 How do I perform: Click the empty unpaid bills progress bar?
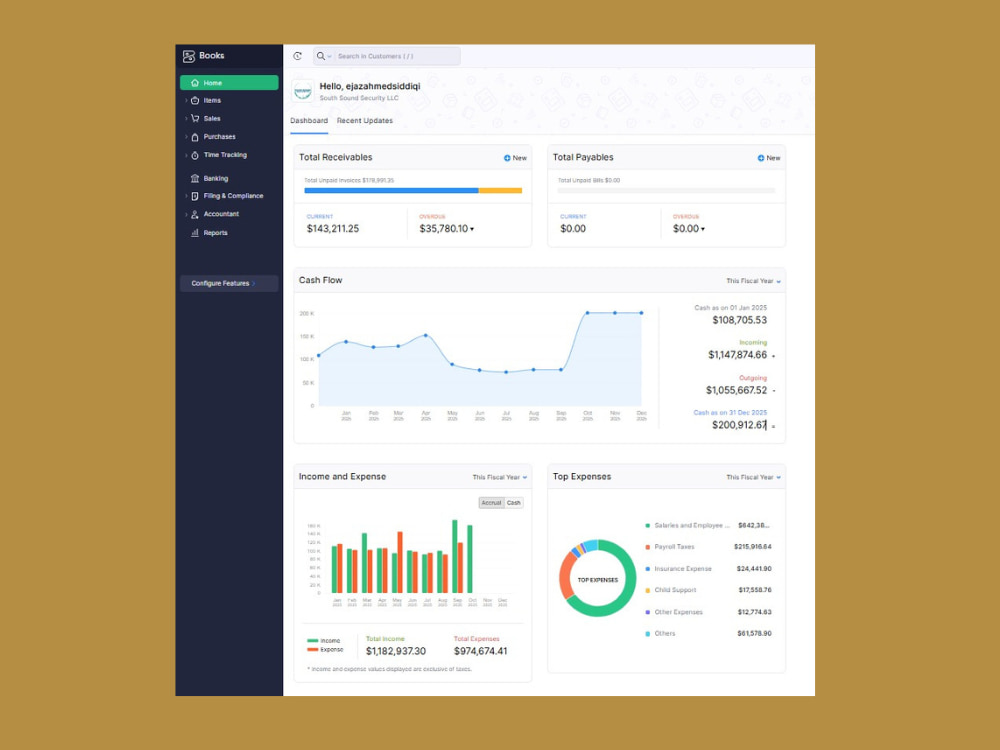[x=666, y=191]
